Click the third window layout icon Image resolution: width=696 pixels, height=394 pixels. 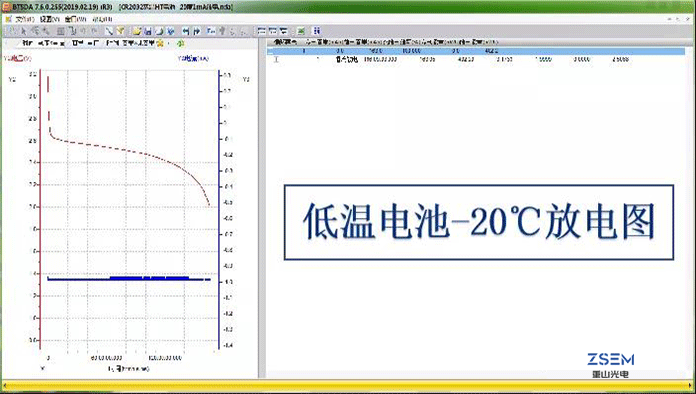[x=284, y=31]
